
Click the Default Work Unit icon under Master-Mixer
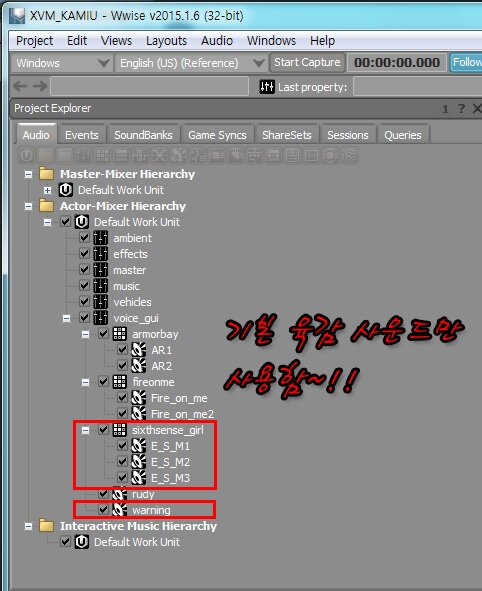pyautogui.click(x=66, y=190)
